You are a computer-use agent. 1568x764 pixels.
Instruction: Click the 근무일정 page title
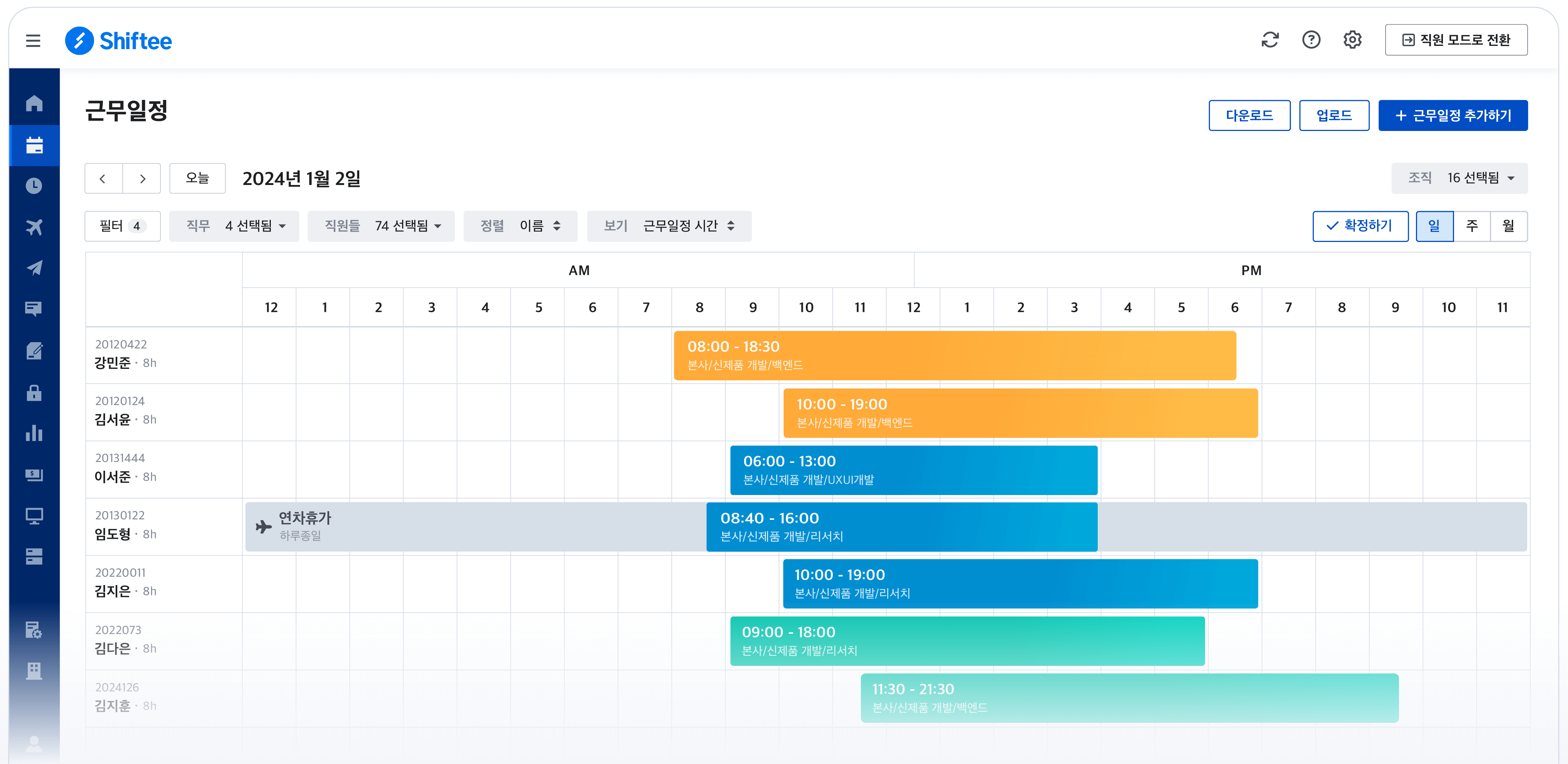(126, 111)
